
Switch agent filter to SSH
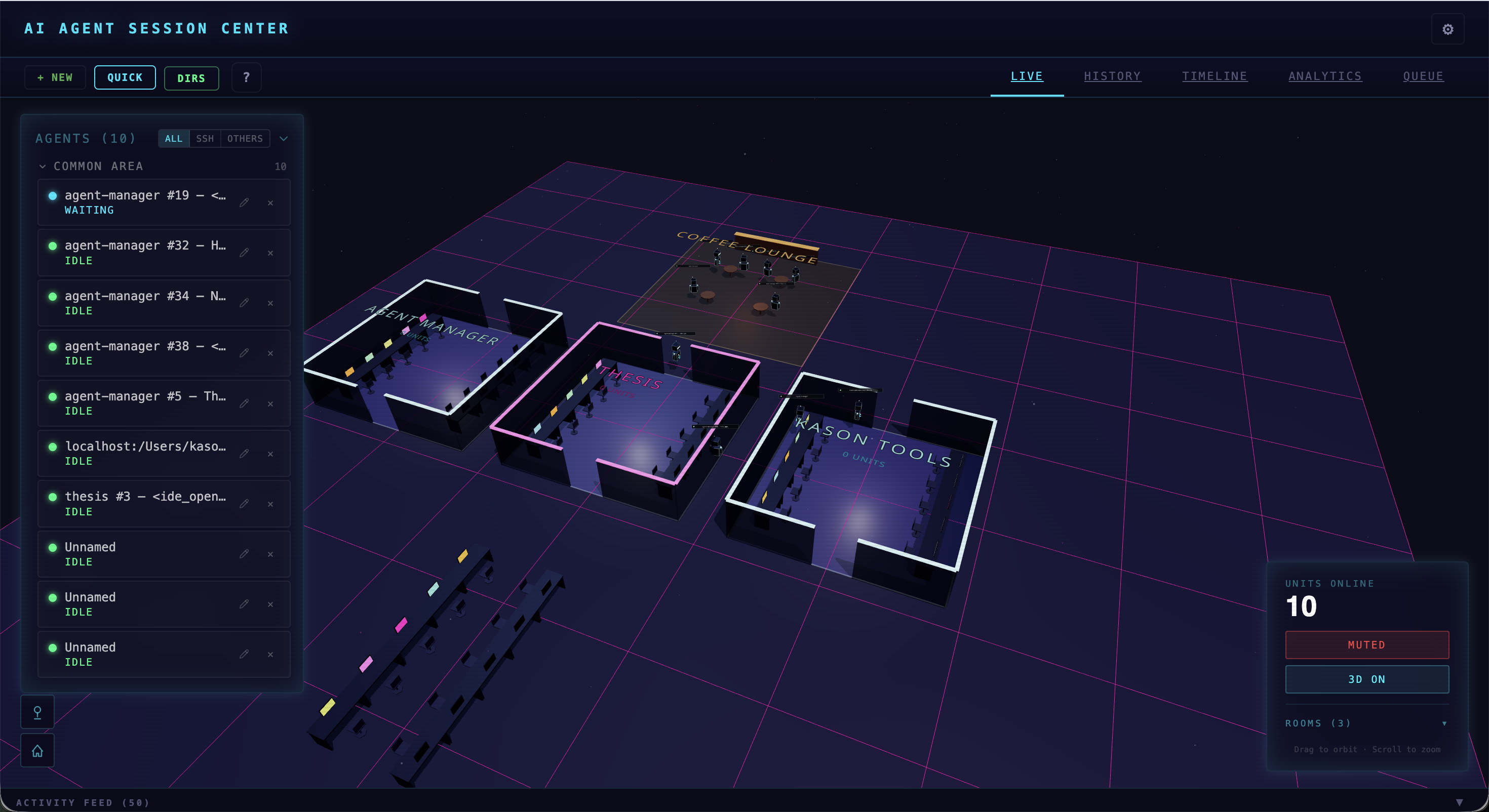pyautogui.click(x=206, y=139)
